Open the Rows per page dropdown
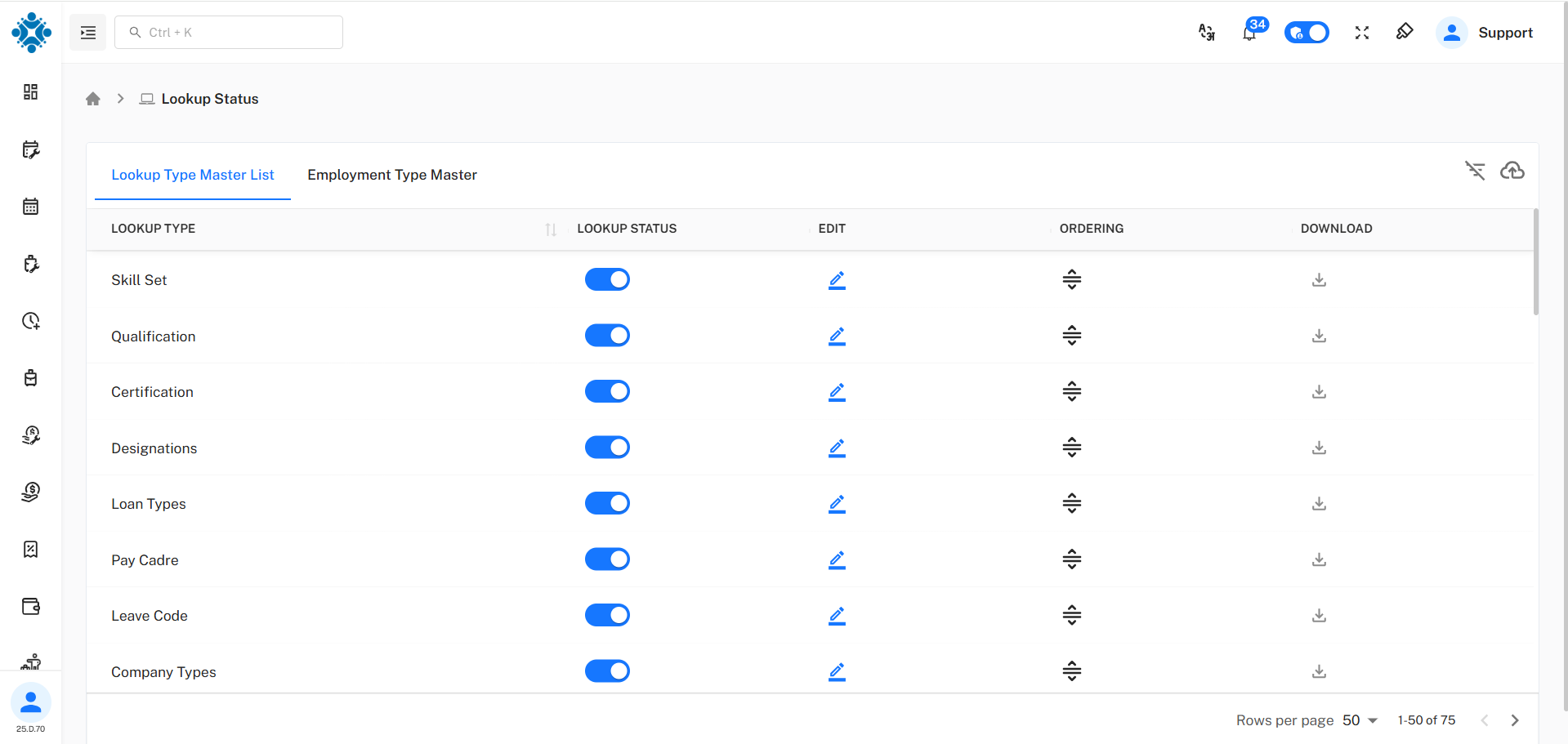 [x=1359, y=719]
